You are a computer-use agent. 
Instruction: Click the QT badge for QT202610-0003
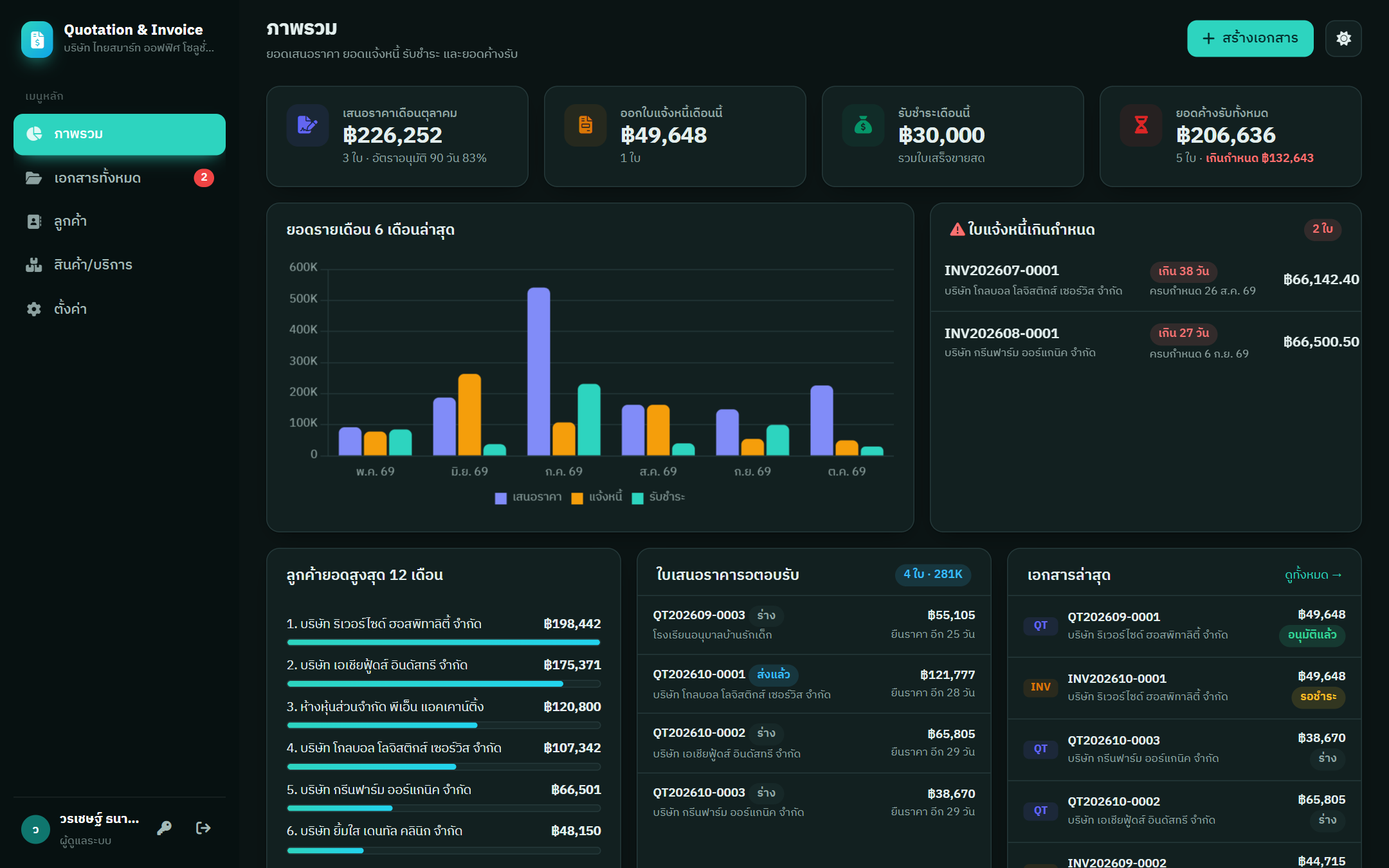pos(1040,748)
